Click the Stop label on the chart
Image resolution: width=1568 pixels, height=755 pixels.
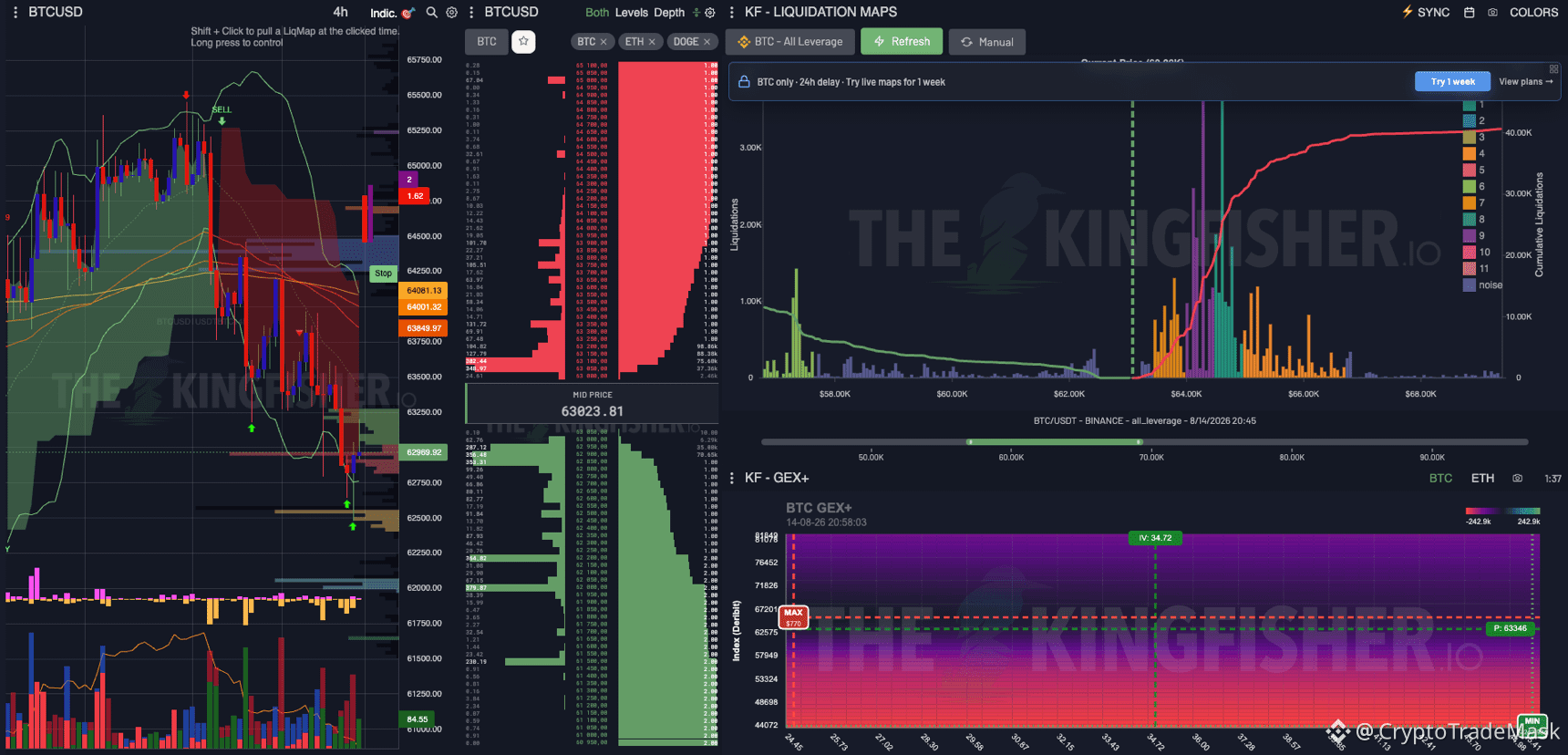[x=383, y=273]
